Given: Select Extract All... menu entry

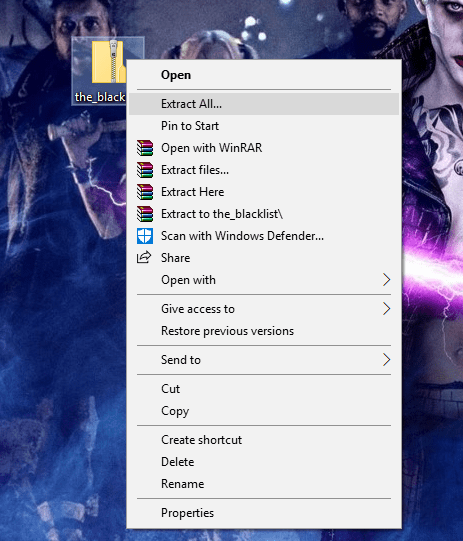Looking at the screenshot, I should click(264, 104).
